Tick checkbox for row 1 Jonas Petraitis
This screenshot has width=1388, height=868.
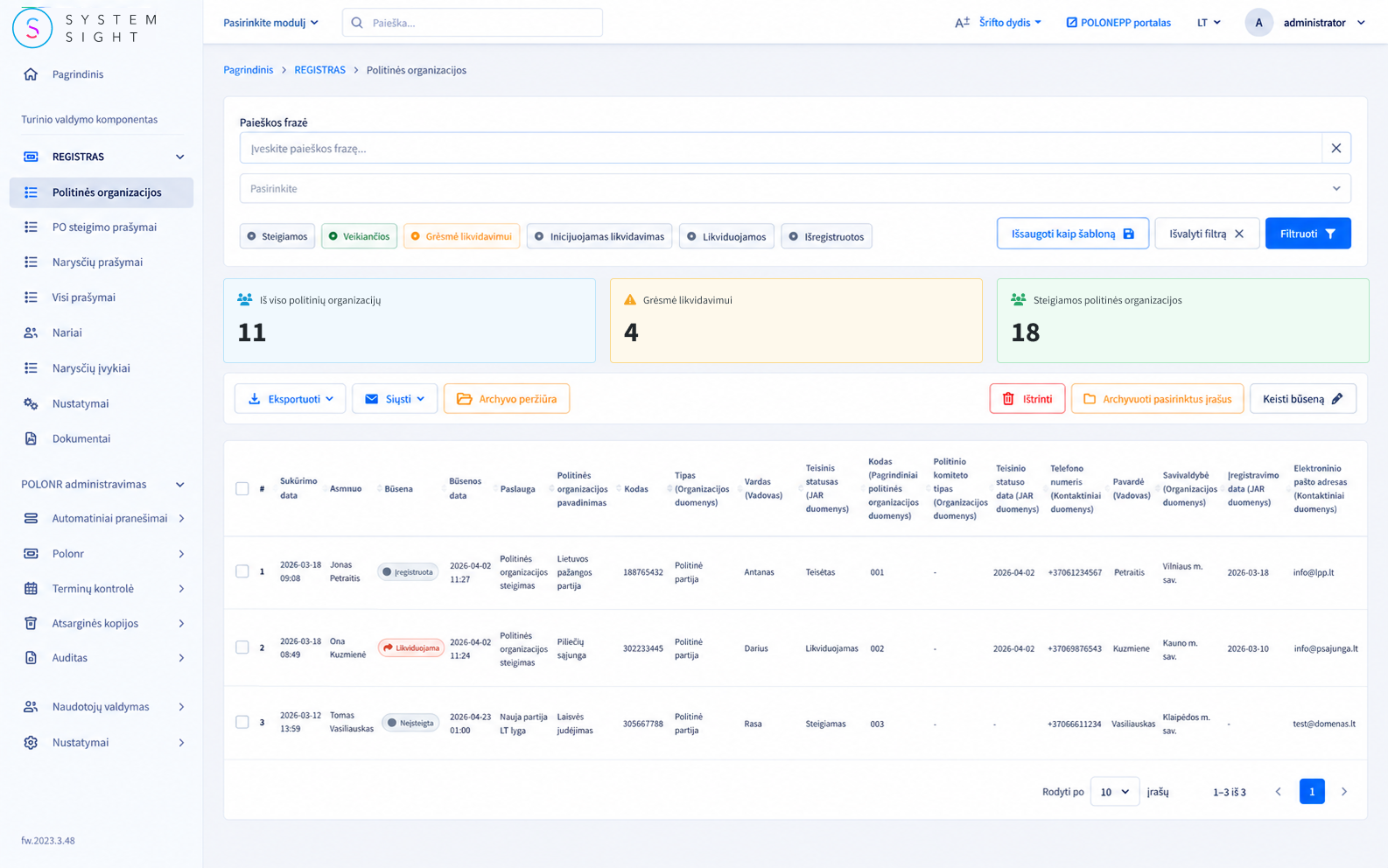click(242, 571)
